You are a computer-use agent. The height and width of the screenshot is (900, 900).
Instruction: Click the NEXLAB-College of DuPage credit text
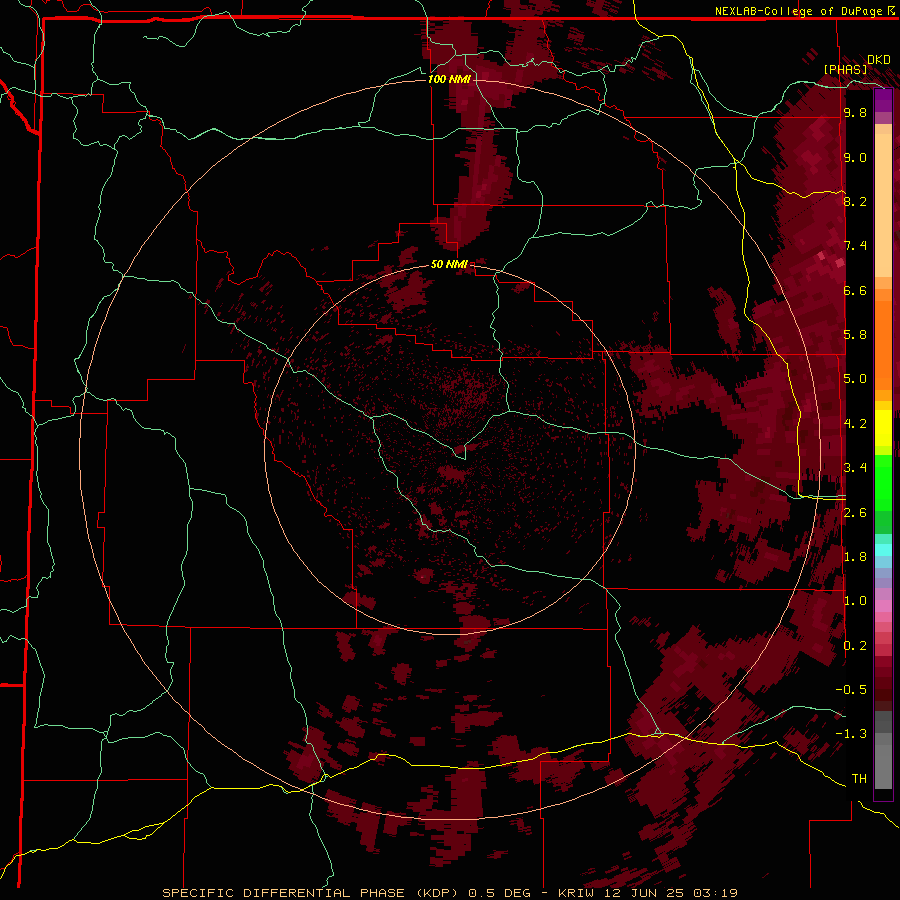pyautogui.click(x=800, y=11)
